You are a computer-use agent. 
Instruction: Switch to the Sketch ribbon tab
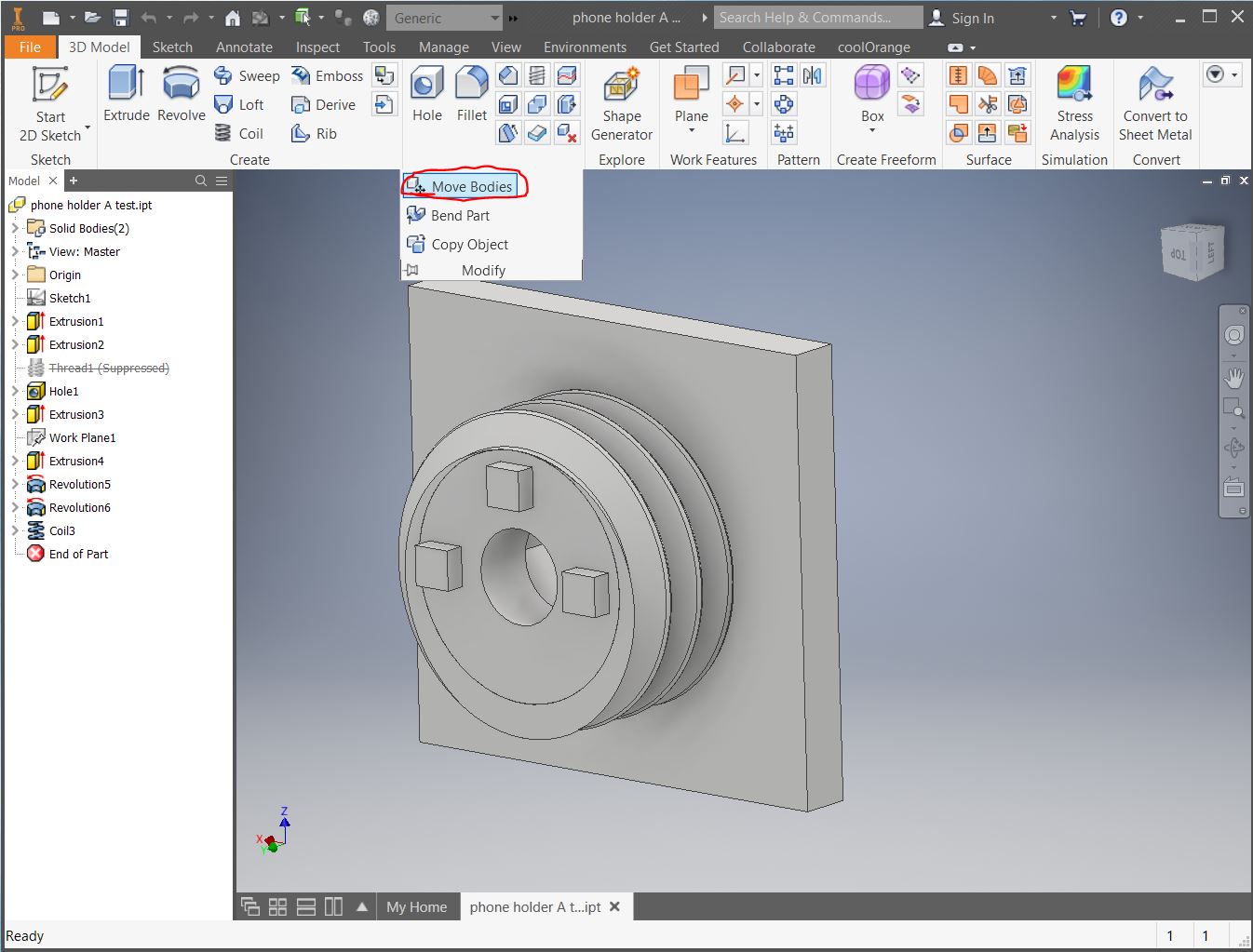pyautogui.click(x=172, y=47)
